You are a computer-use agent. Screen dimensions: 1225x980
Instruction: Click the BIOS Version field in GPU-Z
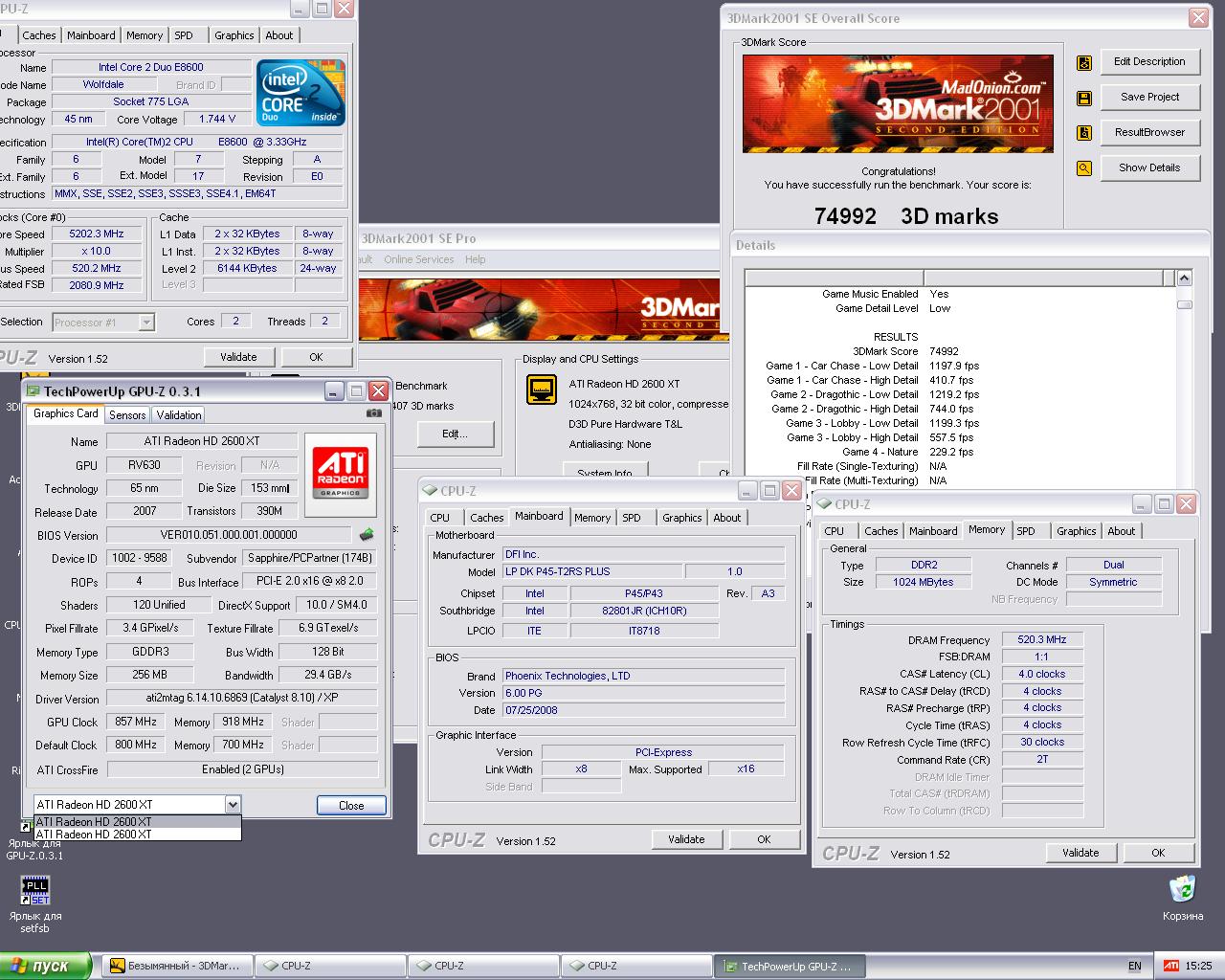click(x=229, y=535)
